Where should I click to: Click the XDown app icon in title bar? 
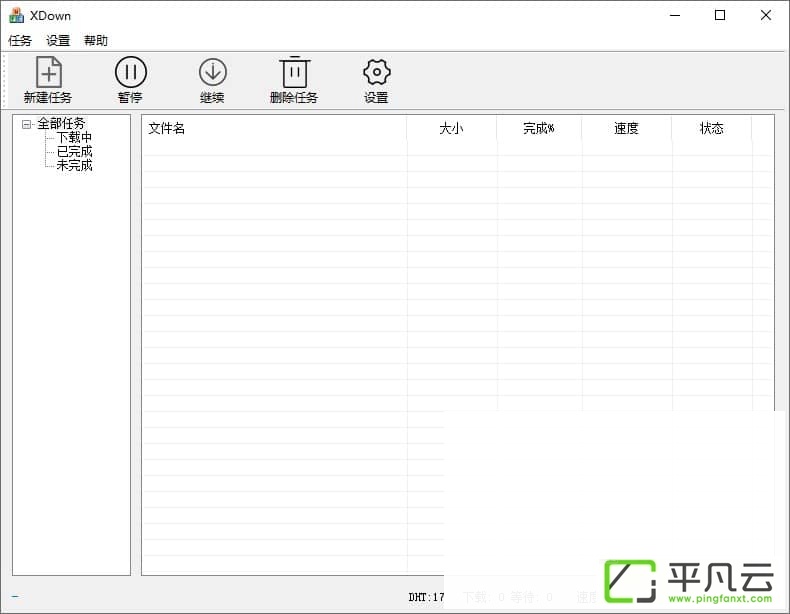pos(16,16)
